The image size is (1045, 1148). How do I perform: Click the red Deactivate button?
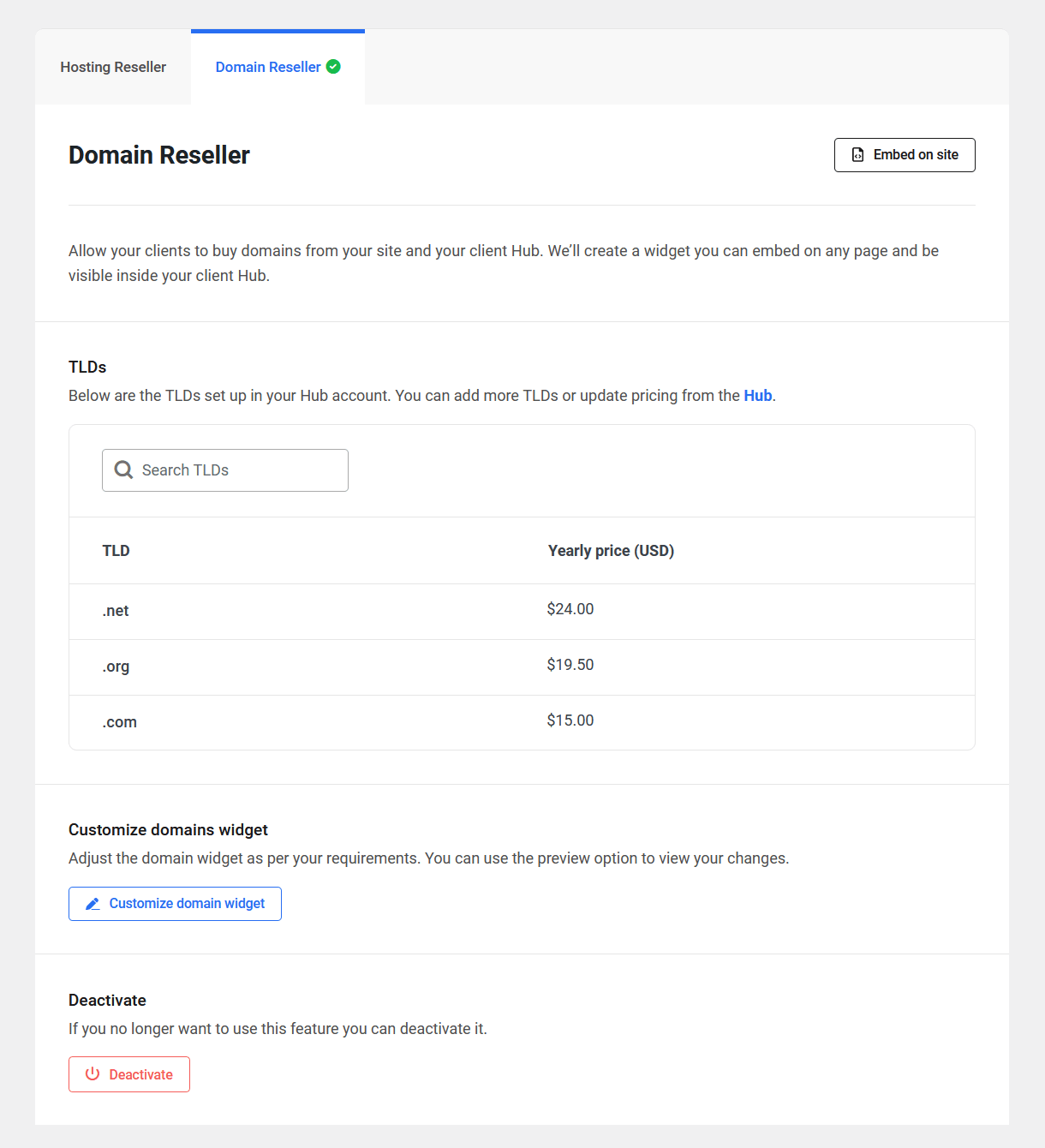129,1074
